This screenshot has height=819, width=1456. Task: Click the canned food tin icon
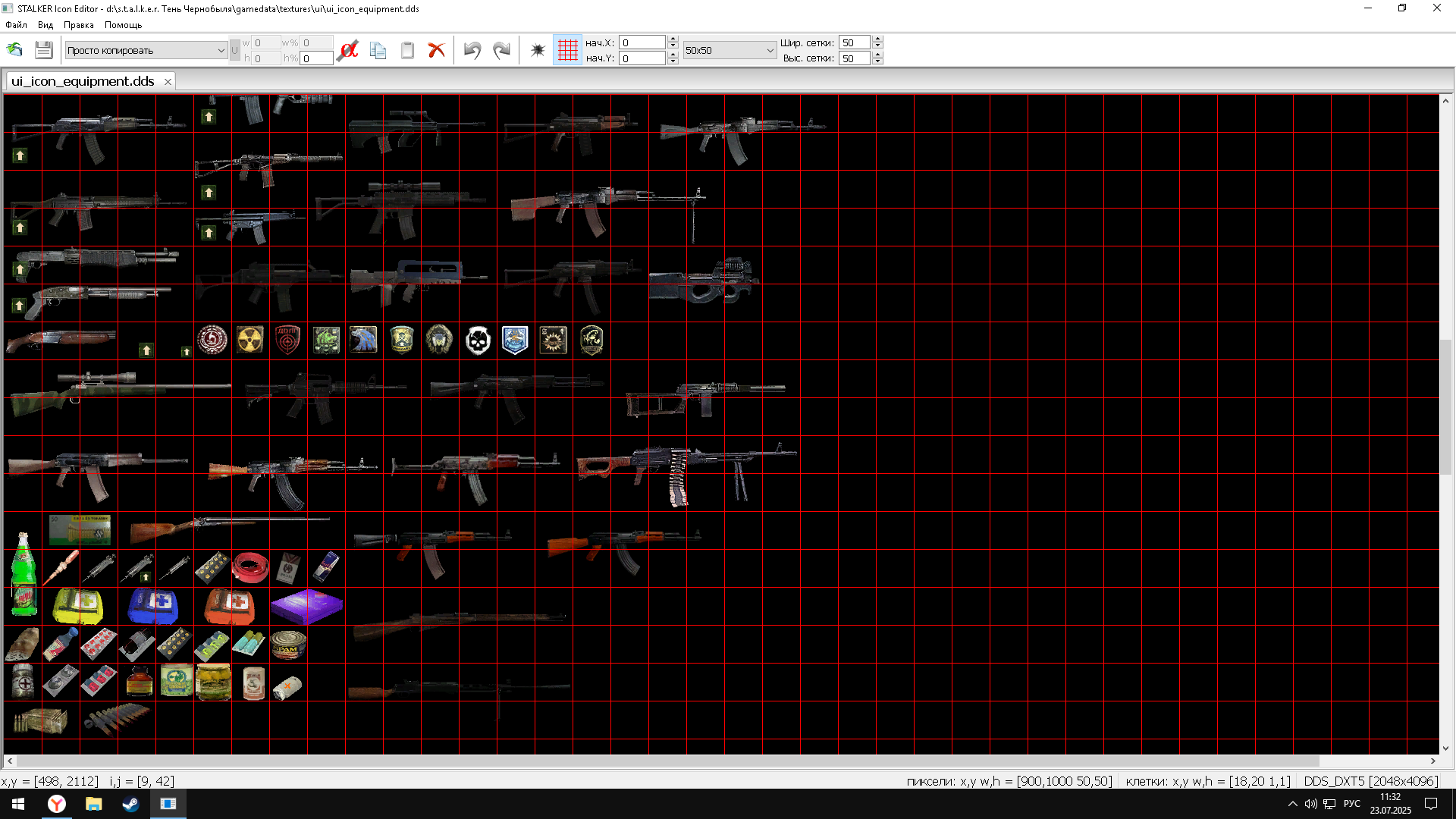tap(288, 644)
